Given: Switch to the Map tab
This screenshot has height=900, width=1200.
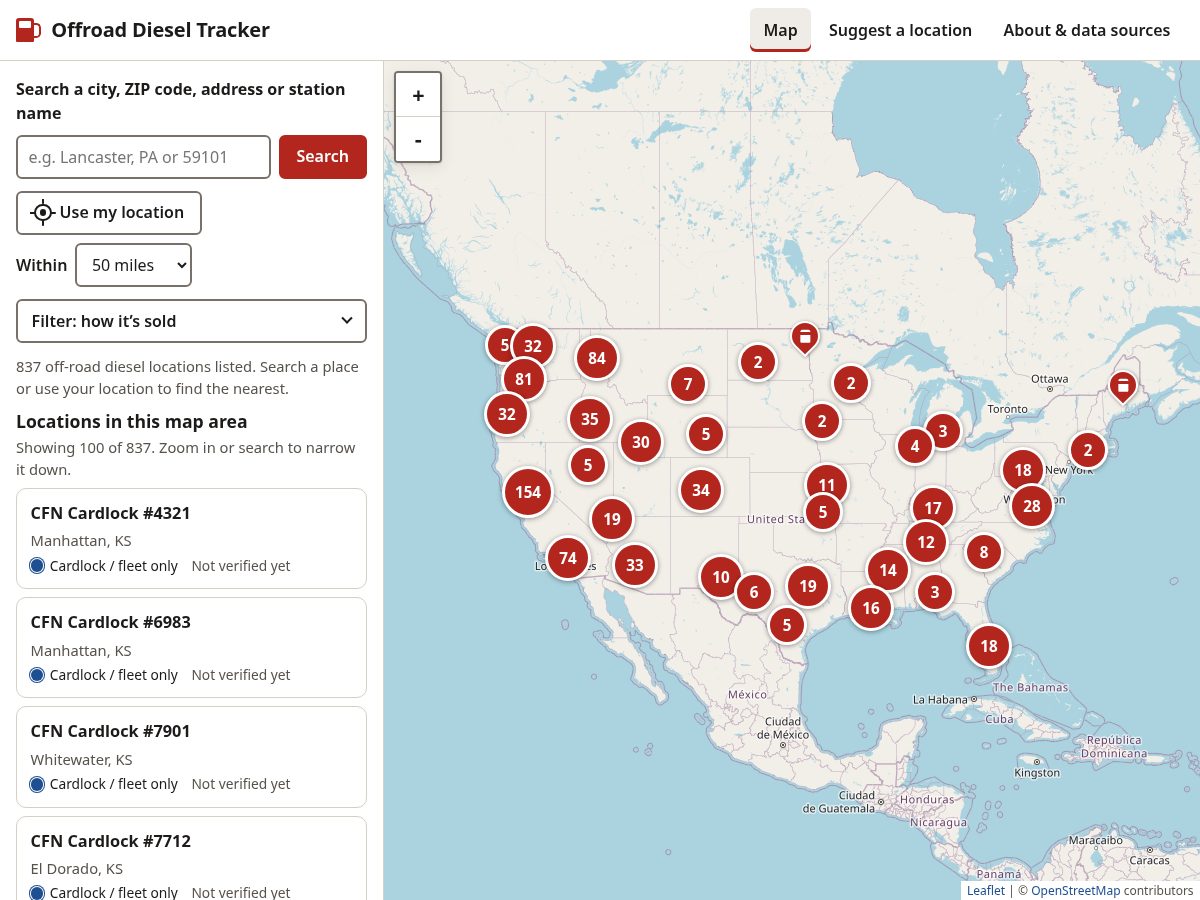Looking at the screenshot, I should tap(780, 30).
